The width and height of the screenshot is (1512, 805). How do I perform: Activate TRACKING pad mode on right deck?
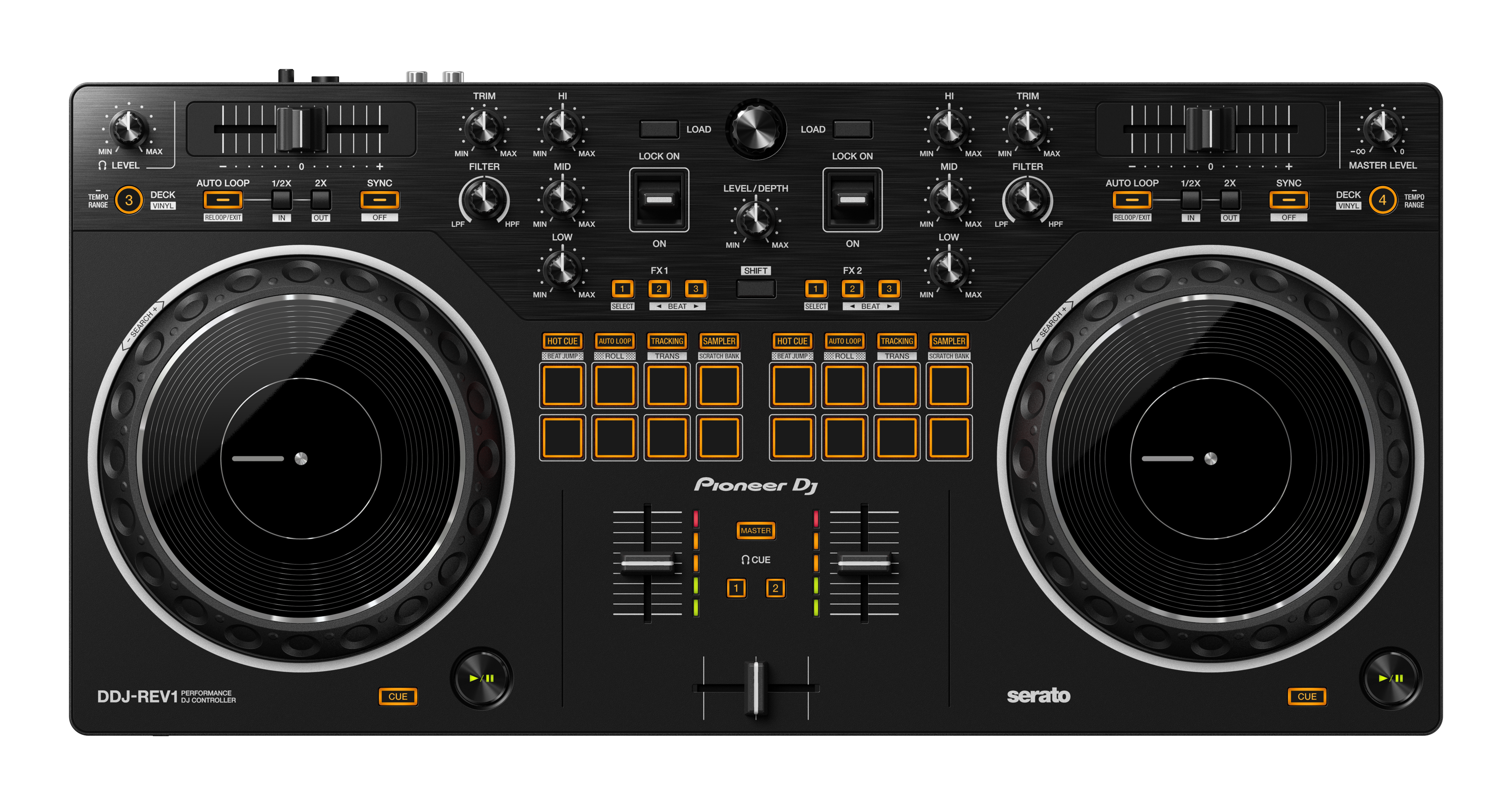897,341
